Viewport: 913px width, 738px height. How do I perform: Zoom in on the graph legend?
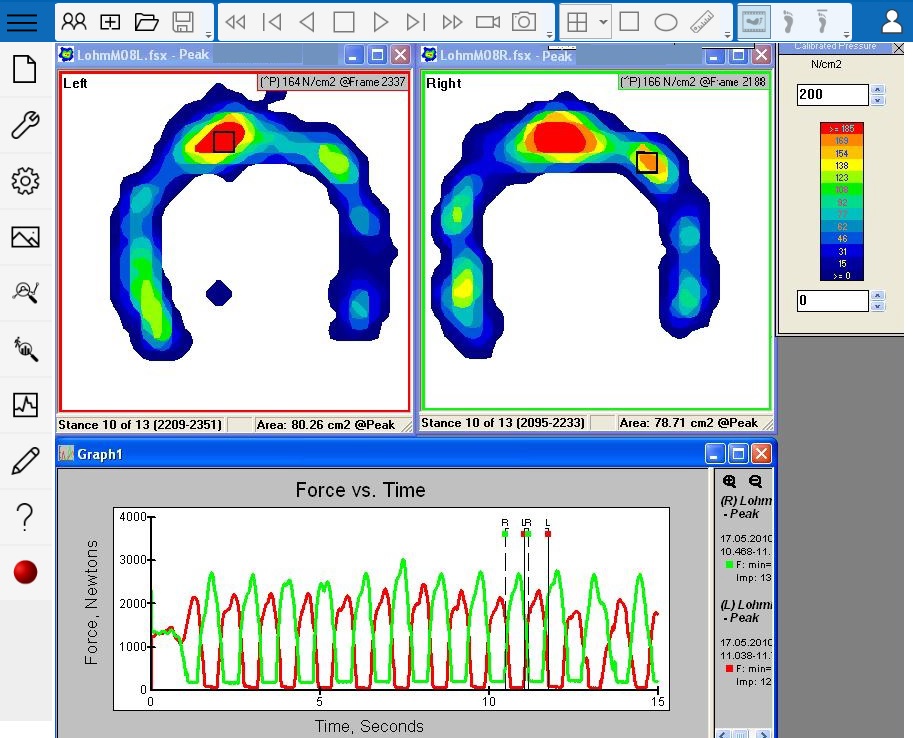[x=729, y=481]
